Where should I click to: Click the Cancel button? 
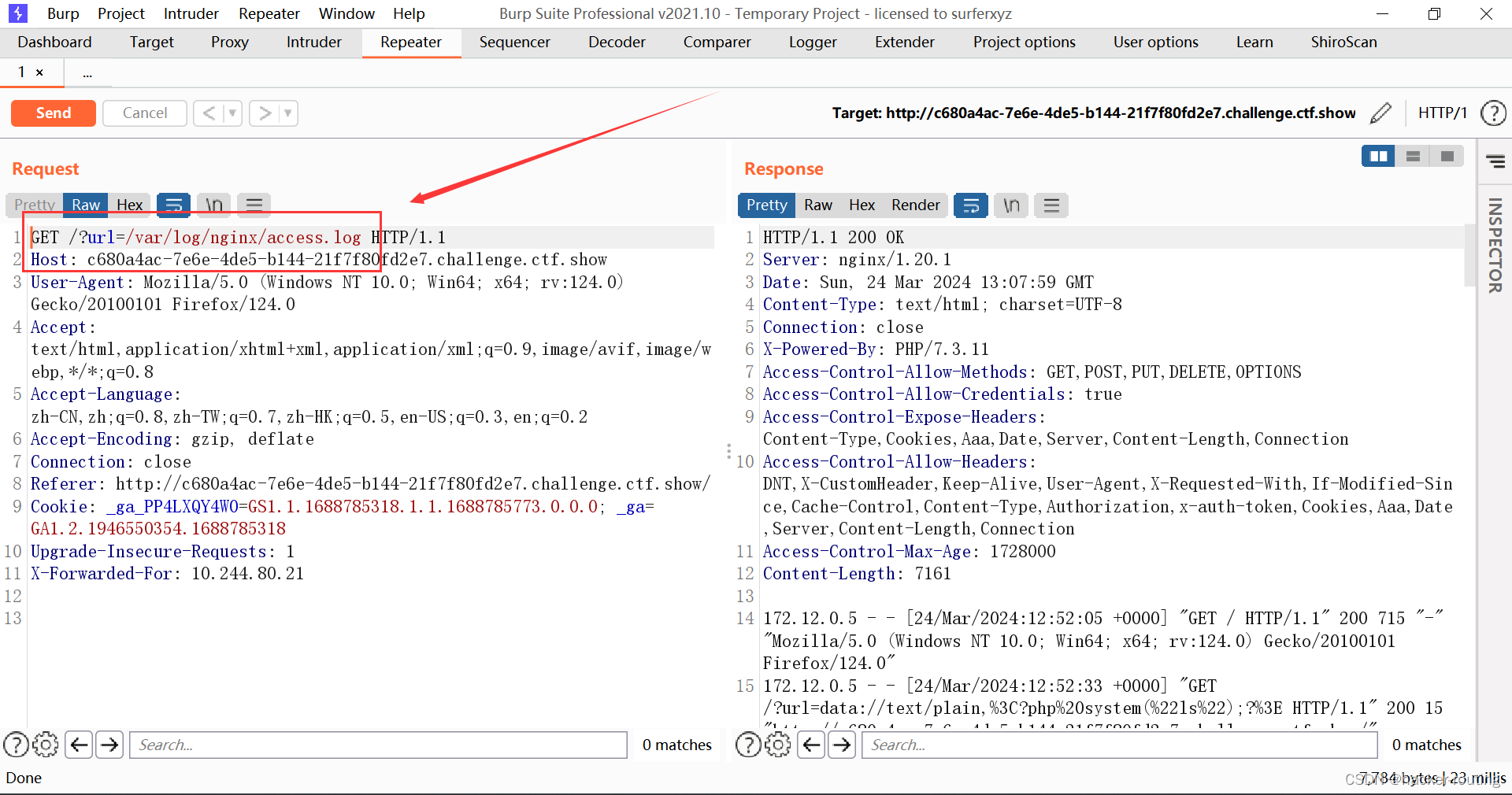coord(145,113)
